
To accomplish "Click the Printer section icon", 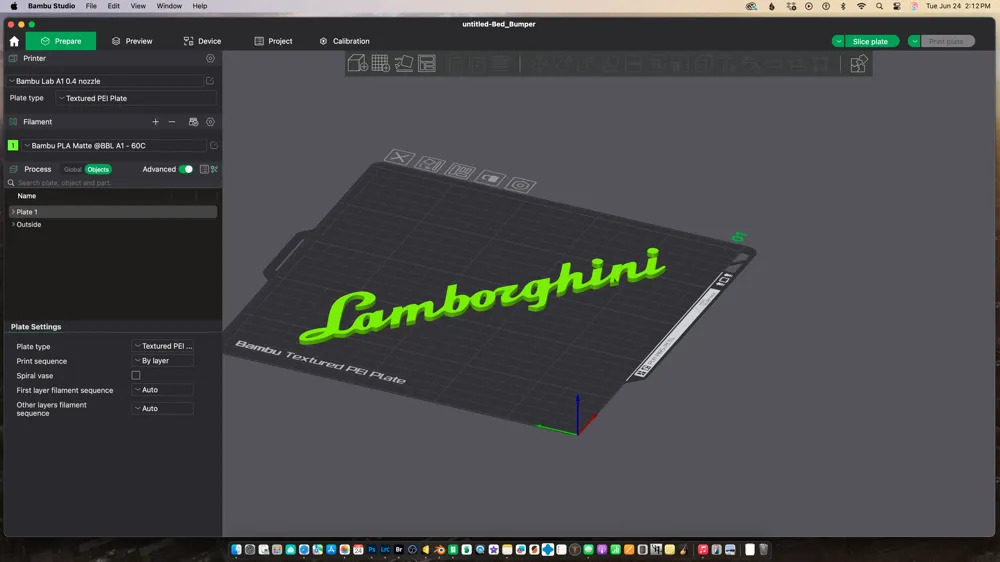I will [x=13, y=58].
